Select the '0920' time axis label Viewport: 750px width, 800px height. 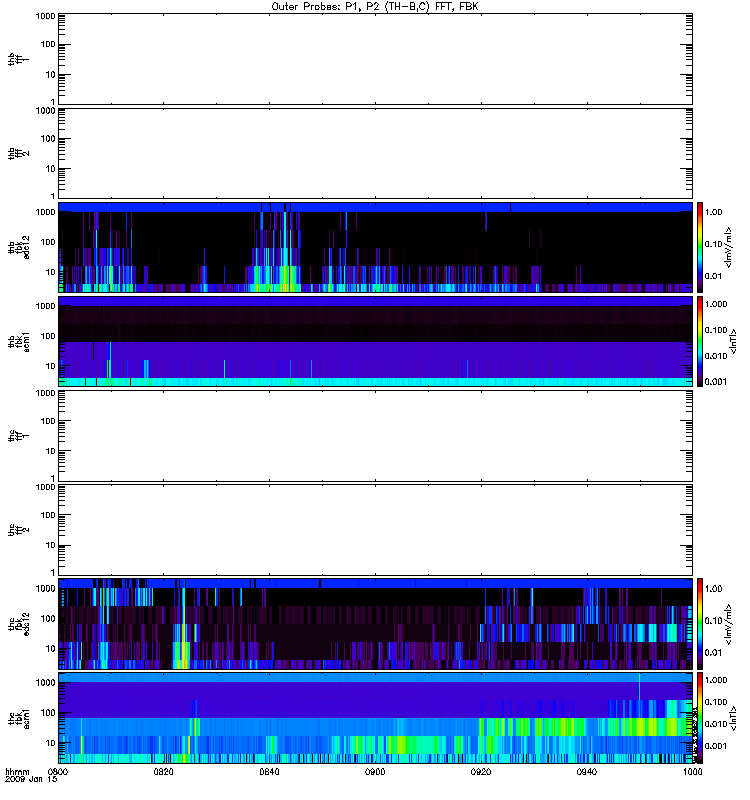481,771
